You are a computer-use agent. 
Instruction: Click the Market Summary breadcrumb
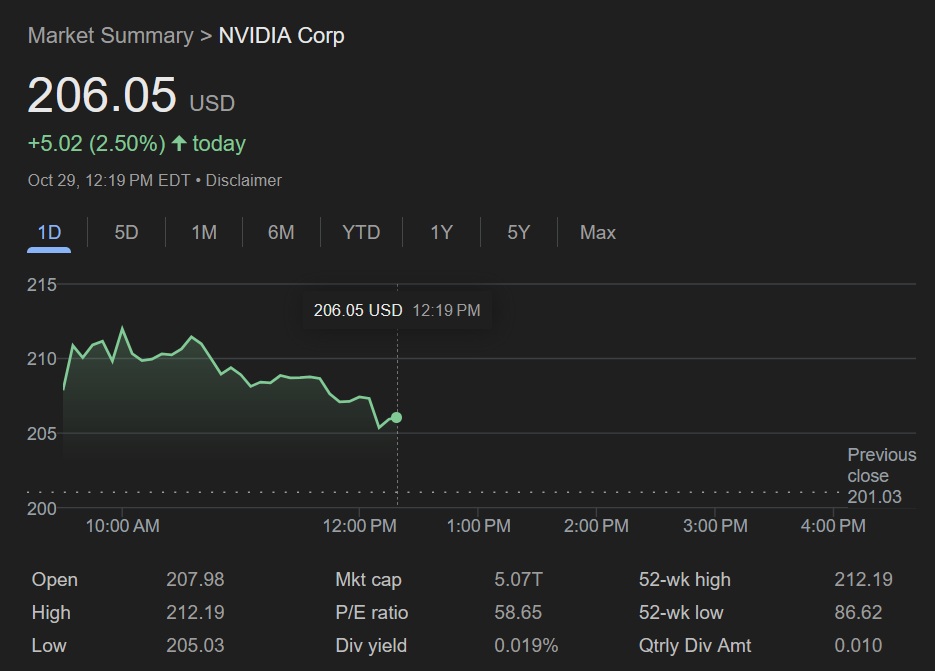tap(110, 36)
